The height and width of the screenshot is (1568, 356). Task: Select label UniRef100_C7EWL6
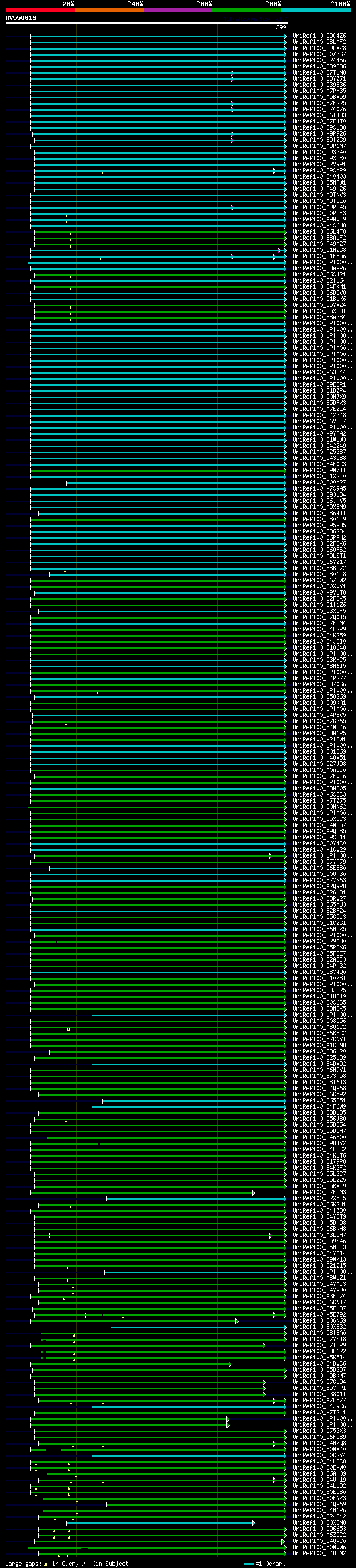319,776
